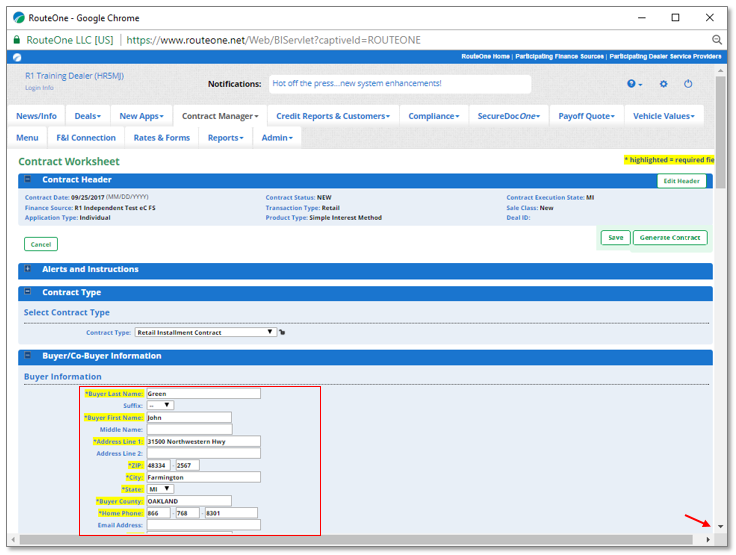Open the RouteOne Home link
The height and width of the screenshot is (555, 736).
[x=485, y=56]
